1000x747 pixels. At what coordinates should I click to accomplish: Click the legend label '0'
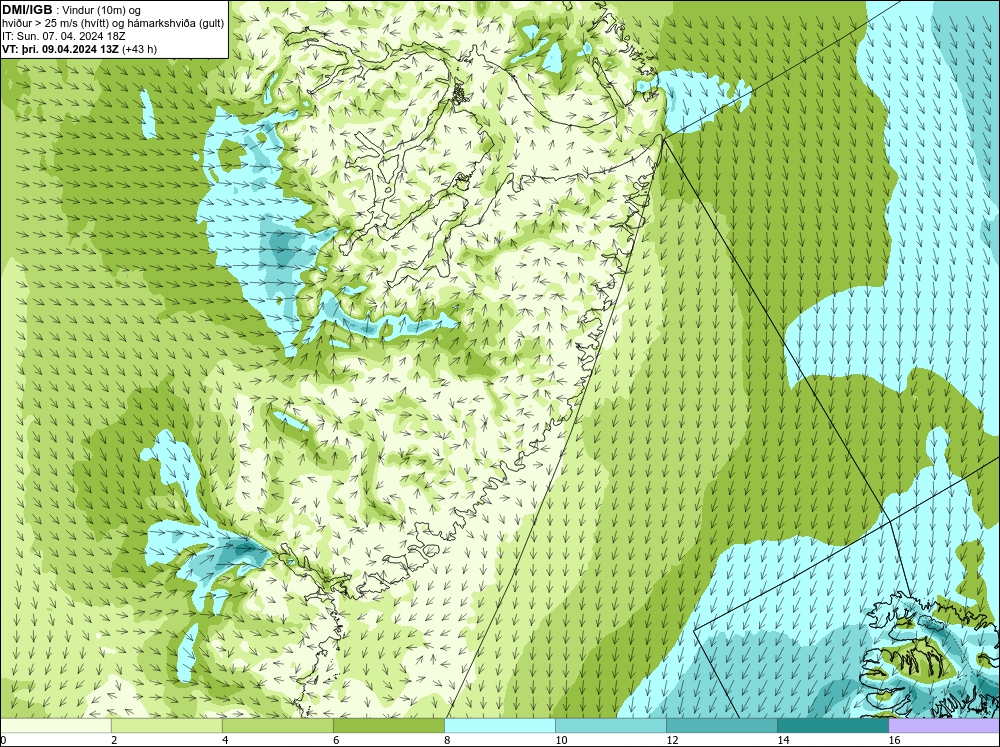[4, 740]
